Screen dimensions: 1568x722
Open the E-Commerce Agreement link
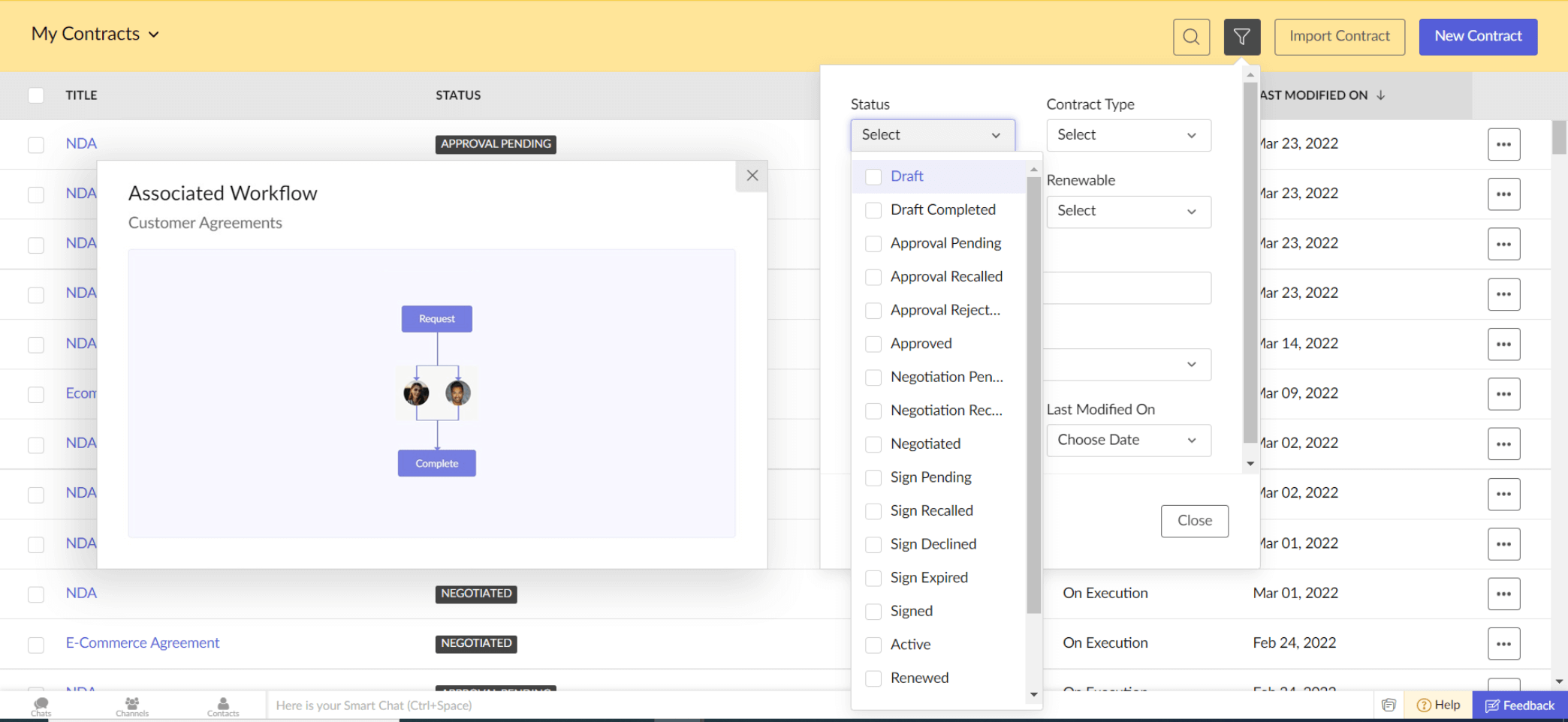(x=143, y=643)
